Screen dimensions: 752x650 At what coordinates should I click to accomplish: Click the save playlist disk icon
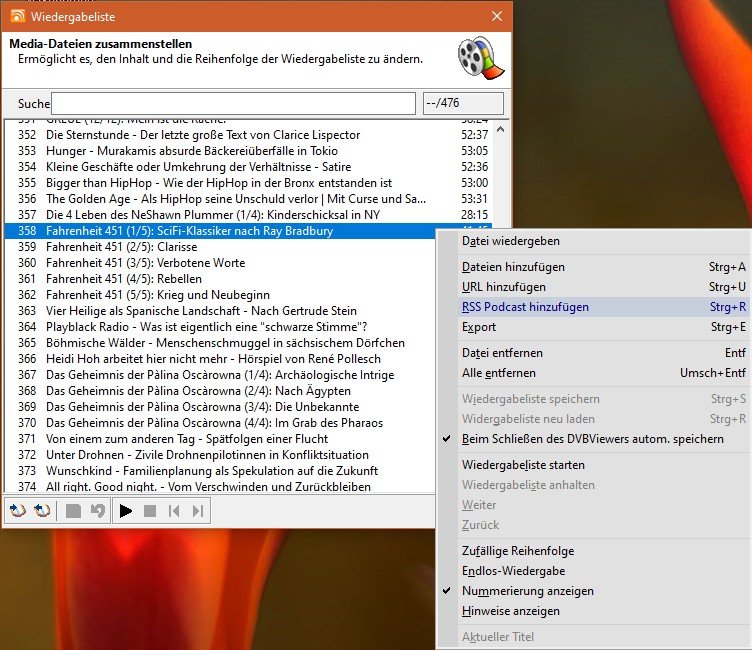tap(73, 511)
